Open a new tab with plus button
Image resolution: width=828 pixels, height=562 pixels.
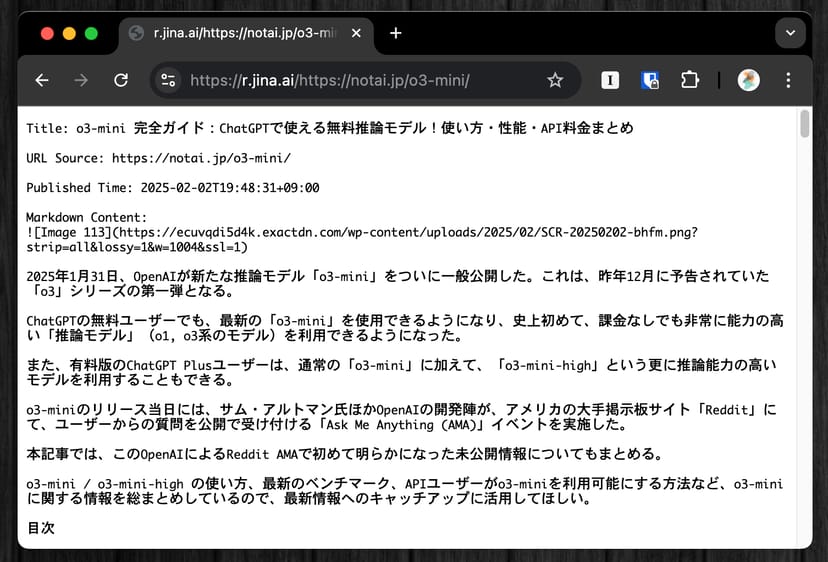(x=396, y=33)
